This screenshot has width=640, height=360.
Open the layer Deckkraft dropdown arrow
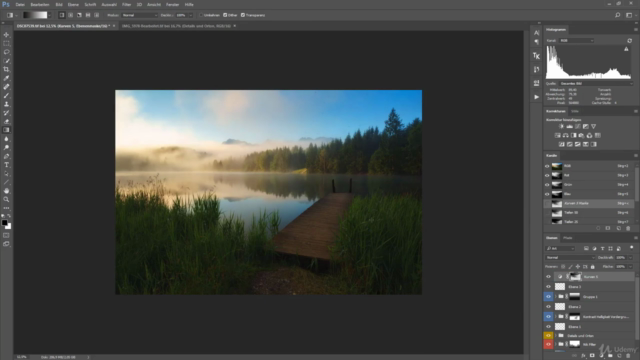click(x=631, y=258)
